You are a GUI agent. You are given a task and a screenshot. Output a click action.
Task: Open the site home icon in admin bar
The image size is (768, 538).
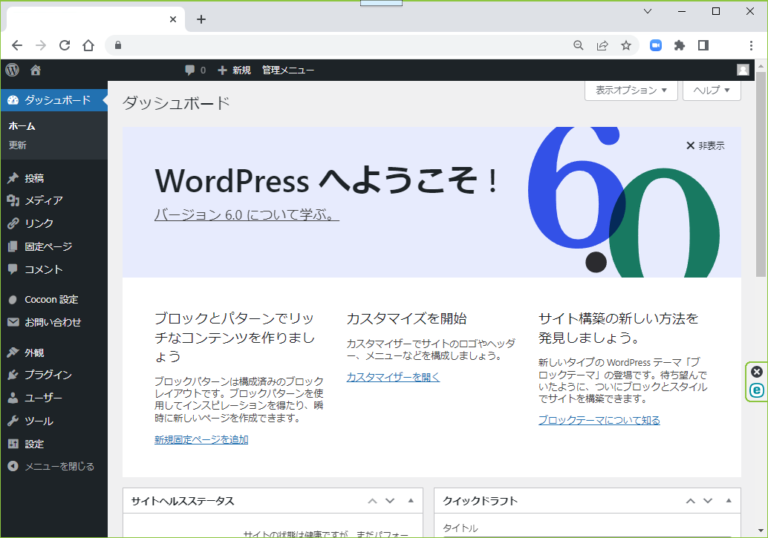pos(35,70)
